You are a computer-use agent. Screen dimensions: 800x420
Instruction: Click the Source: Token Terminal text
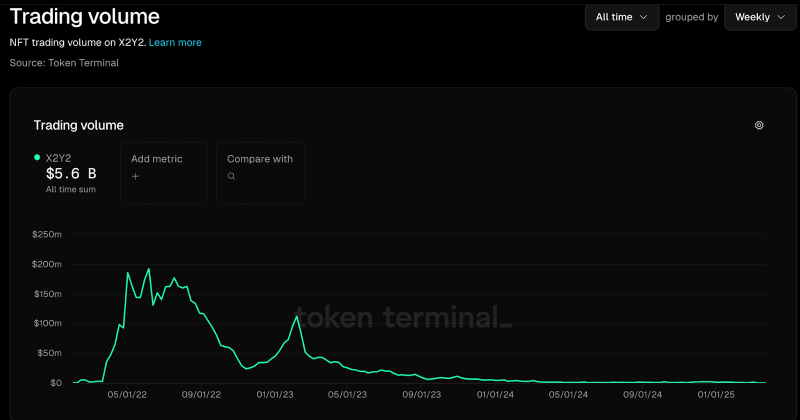pyautogui.click(x=64, y=62)
